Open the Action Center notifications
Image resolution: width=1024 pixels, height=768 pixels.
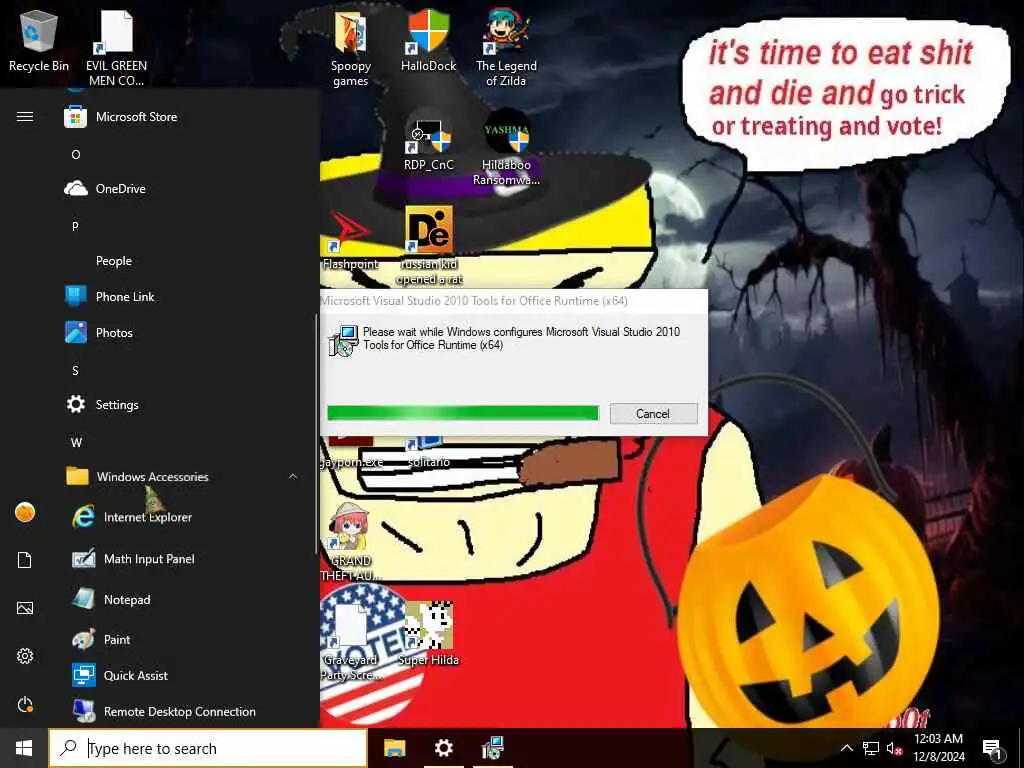coord(992,748)
